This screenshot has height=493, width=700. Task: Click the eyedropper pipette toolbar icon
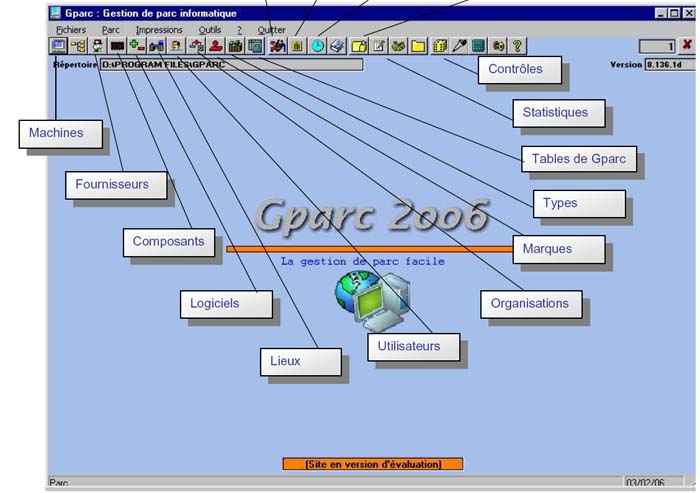[x=459, y=46]
